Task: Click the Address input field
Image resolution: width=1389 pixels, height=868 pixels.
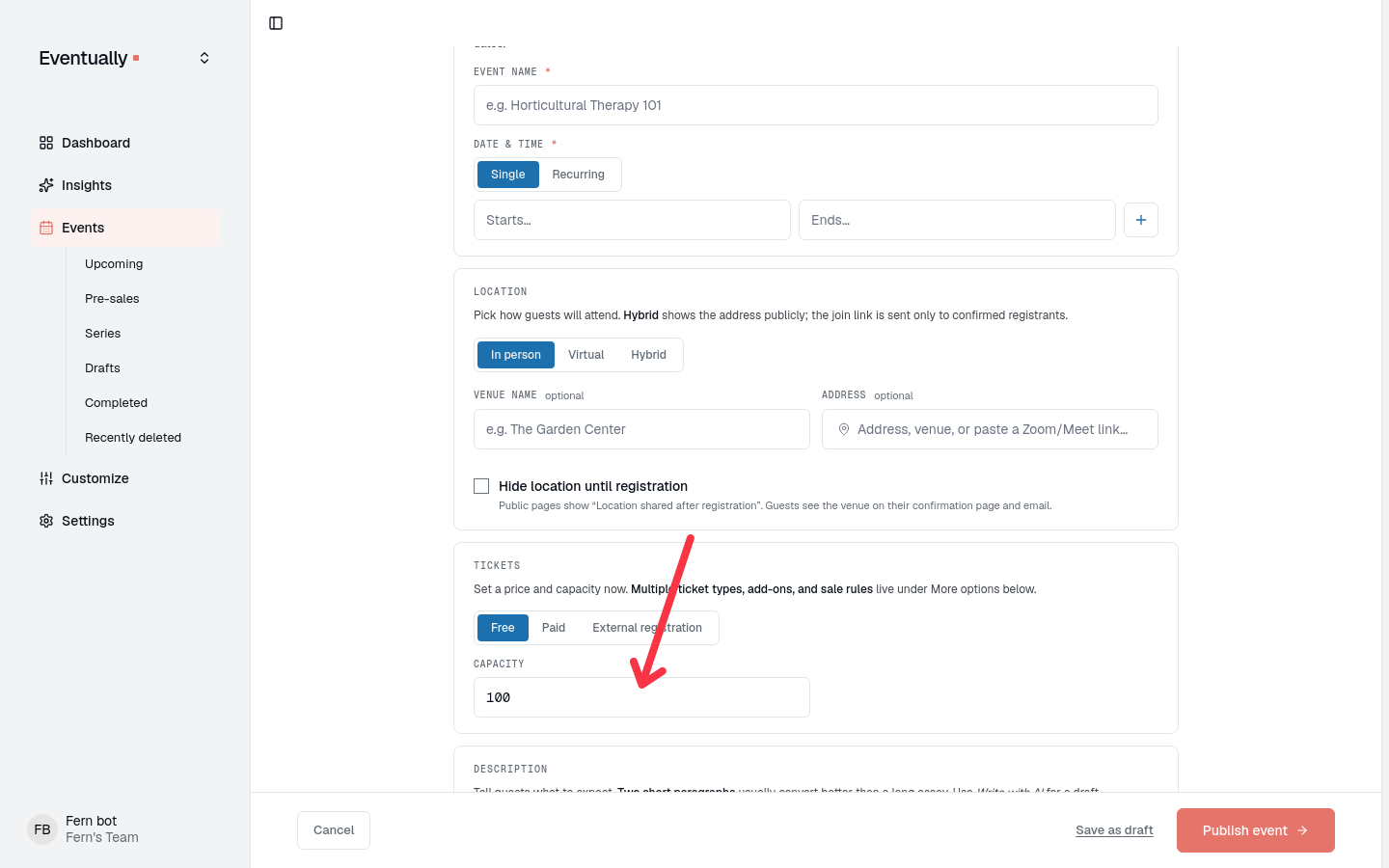Action: point(990,429)
